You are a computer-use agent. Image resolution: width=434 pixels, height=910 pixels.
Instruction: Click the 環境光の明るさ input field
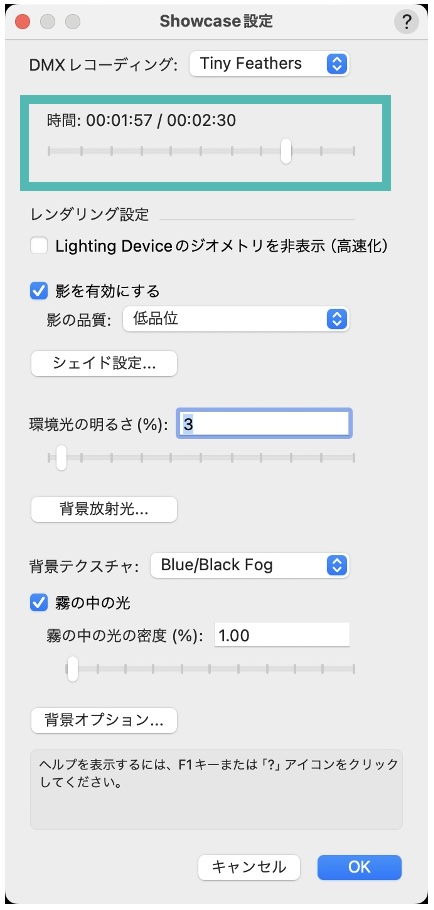coord(264,424)
